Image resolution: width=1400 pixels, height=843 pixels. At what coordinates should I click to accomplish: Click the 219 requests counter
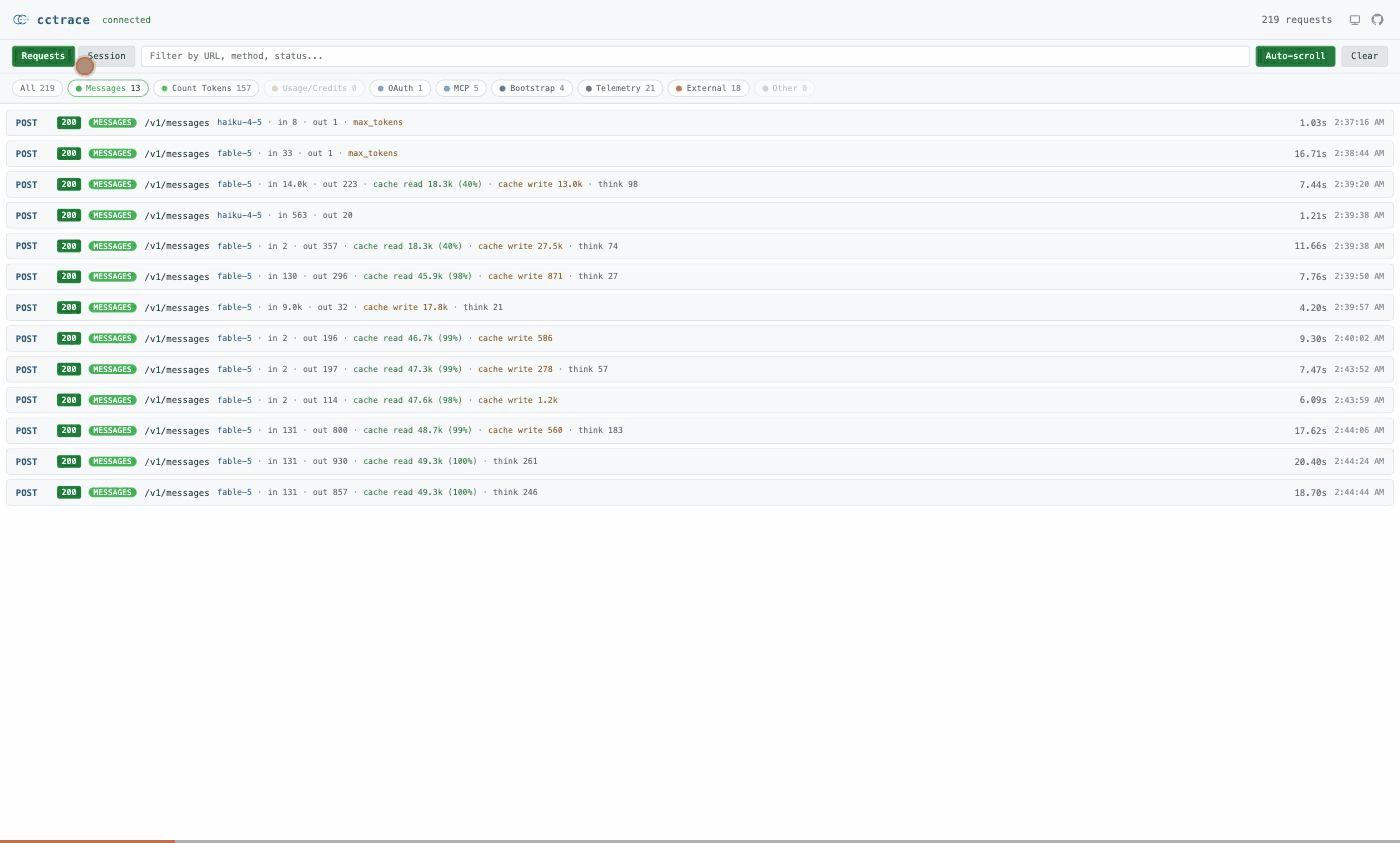1296,20
